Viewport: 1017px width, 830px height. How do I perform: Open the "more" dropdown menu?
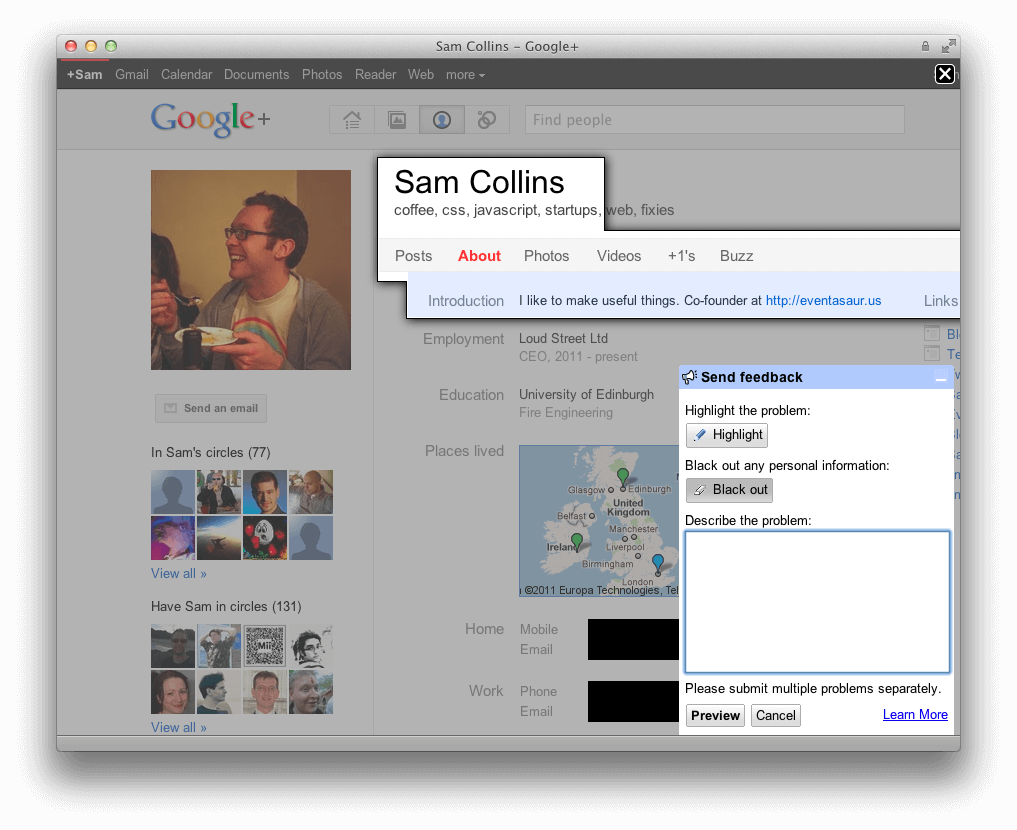[x=465, y=74]
